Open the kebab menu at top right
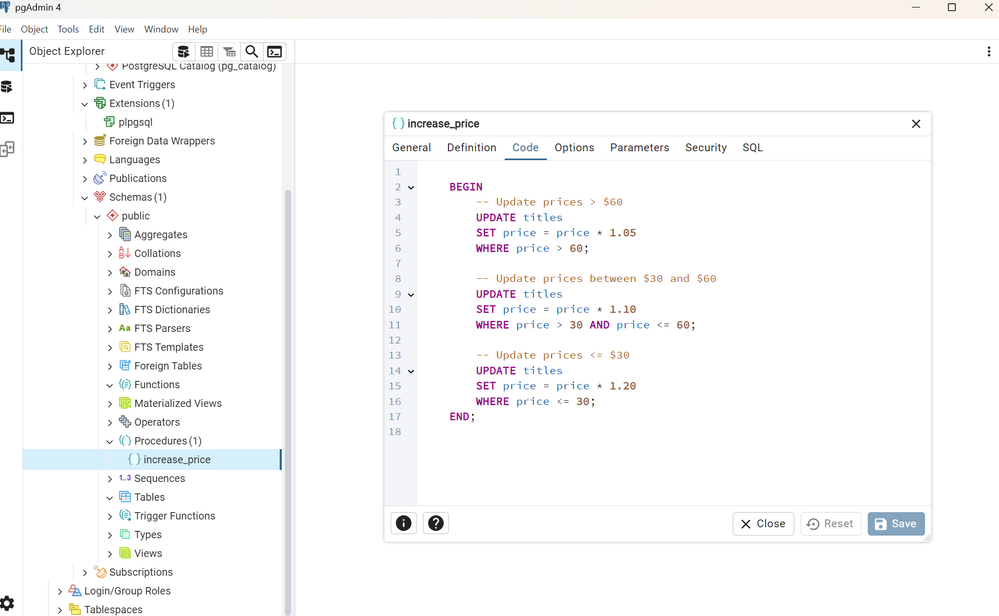This screenshot has height=616, width=999. [989, 52]
